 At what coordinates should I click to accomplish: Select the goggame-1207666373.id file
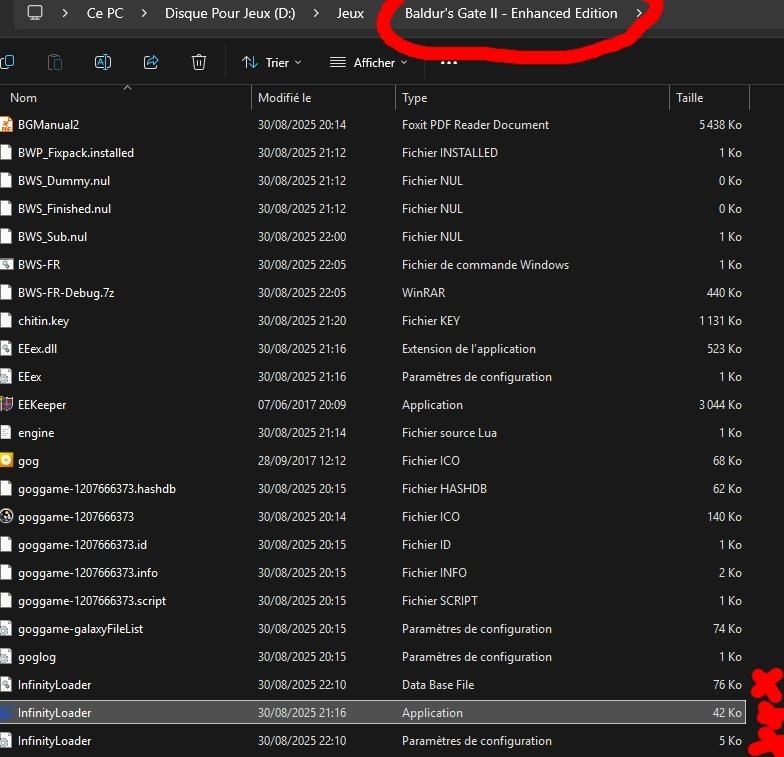pyautogui.click(x=82, y=544)
